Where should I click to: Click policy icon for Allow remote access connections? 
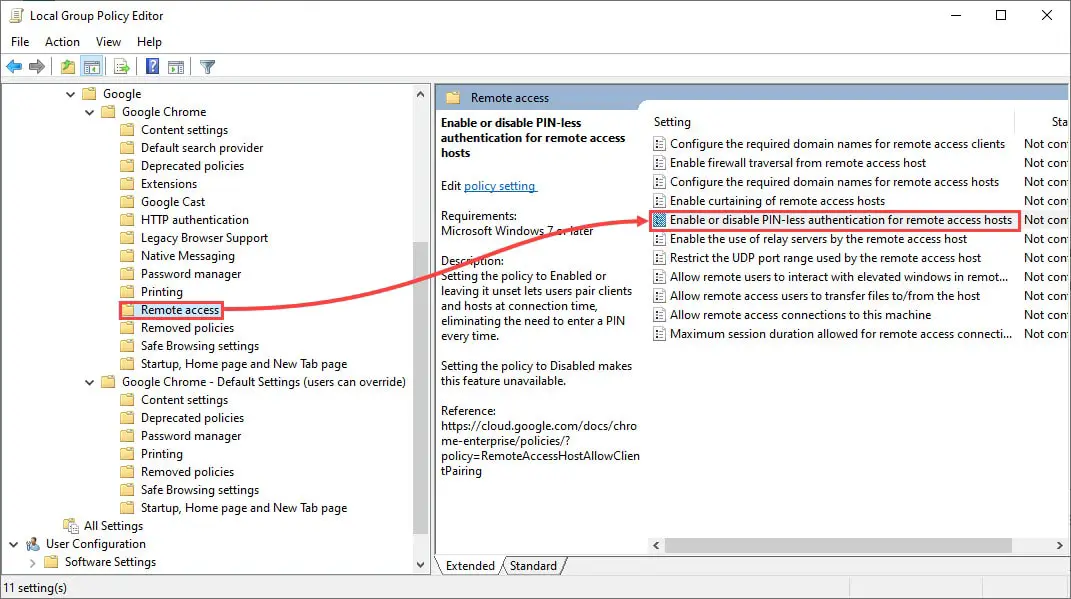(x=659, y=315)
